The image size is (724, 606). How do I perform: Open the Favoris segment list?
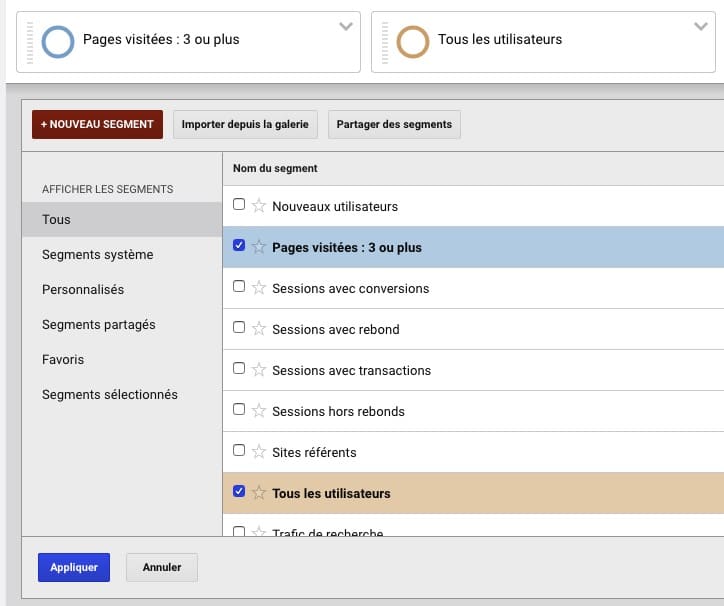pyautogui.click(x=63, y=360)
